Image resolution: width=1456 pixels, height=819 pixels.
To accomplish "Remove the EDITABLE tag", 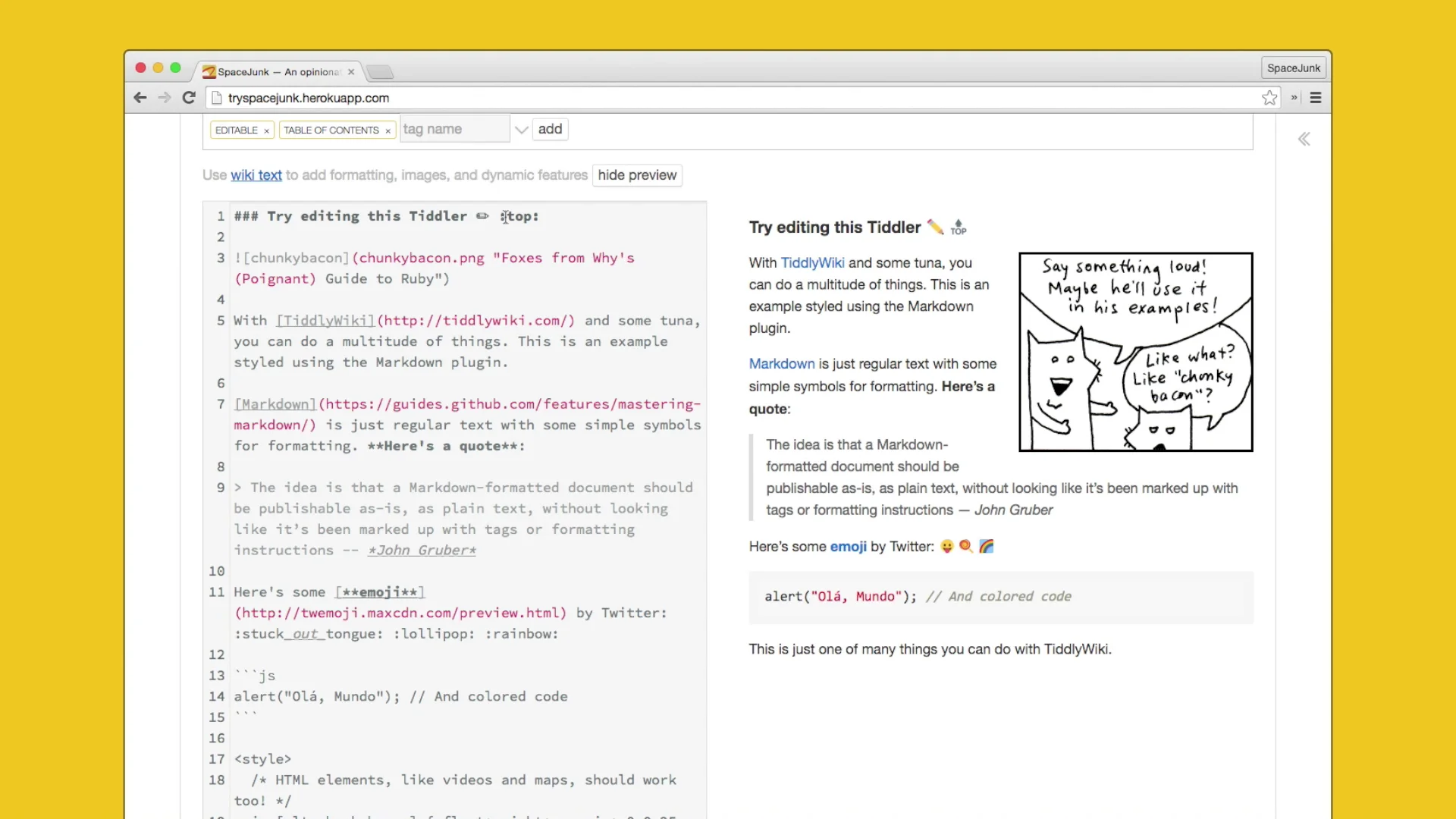I will tap(266, 131).
